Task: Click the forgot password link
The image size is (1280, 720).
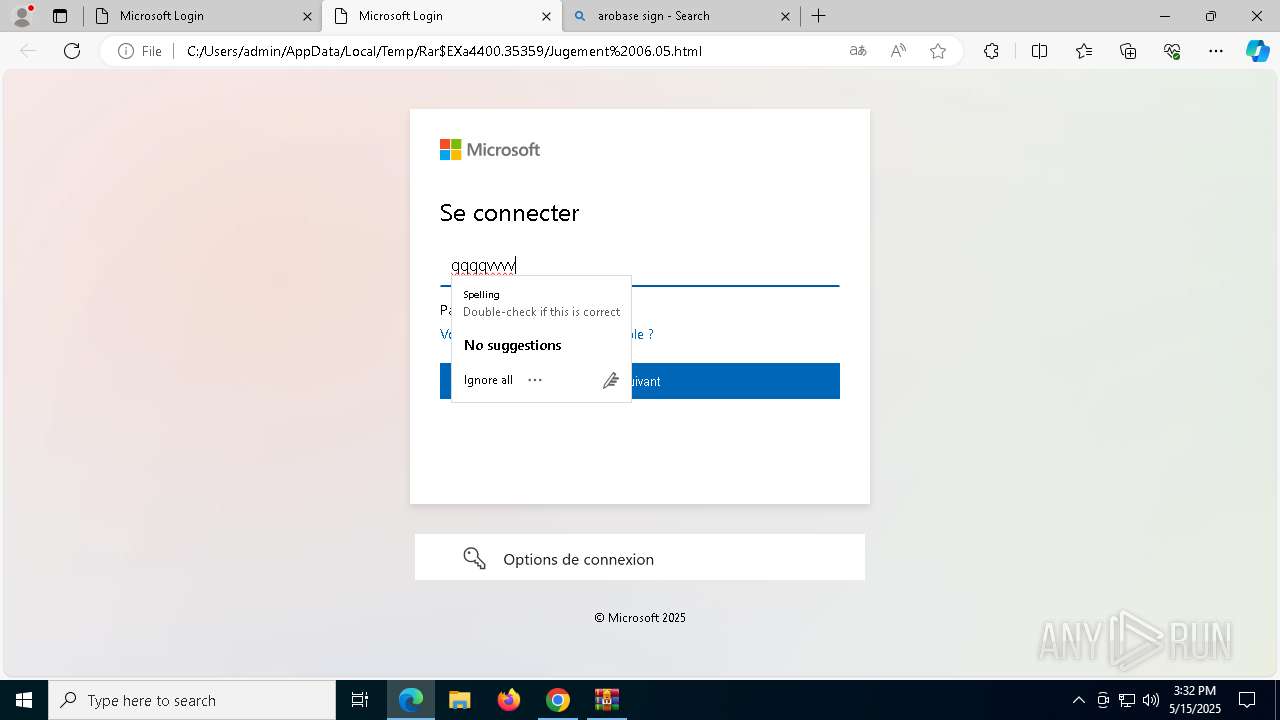Action: pyautogui.click(x=547, y=334)
